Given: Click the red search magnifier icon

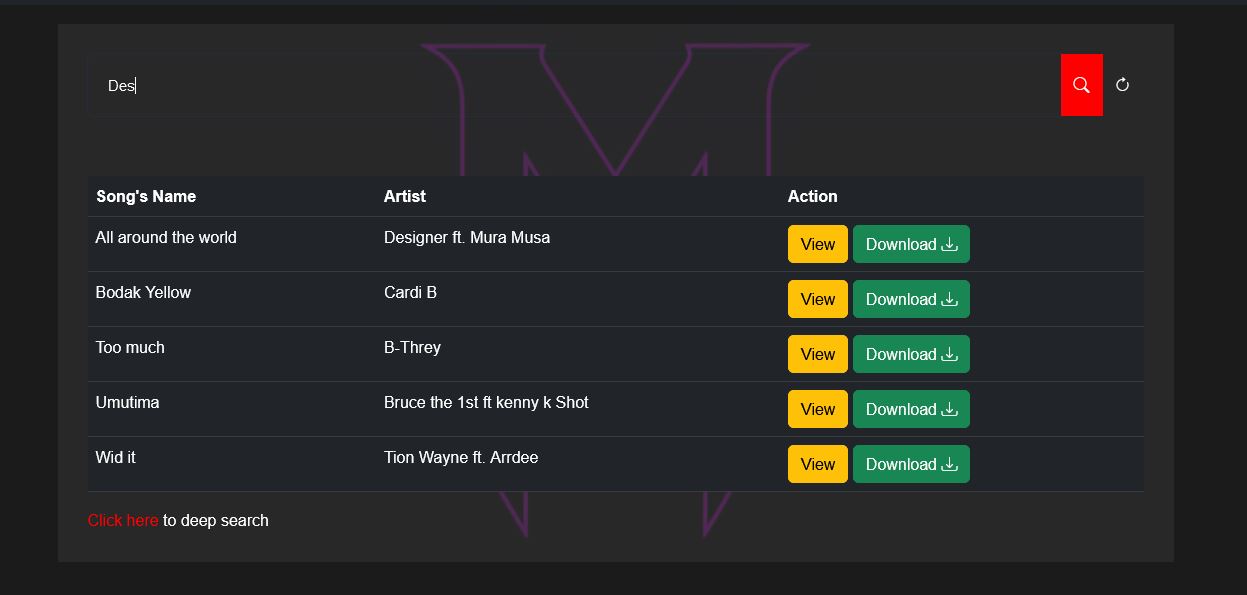Looking at the screenshot, I should (1081, 85).
